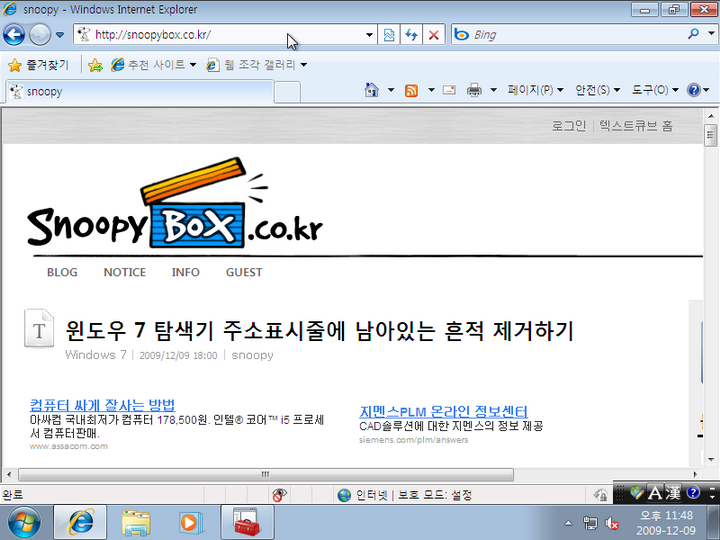
Task: Click the magnifier search icon
Action: [693, 34]
